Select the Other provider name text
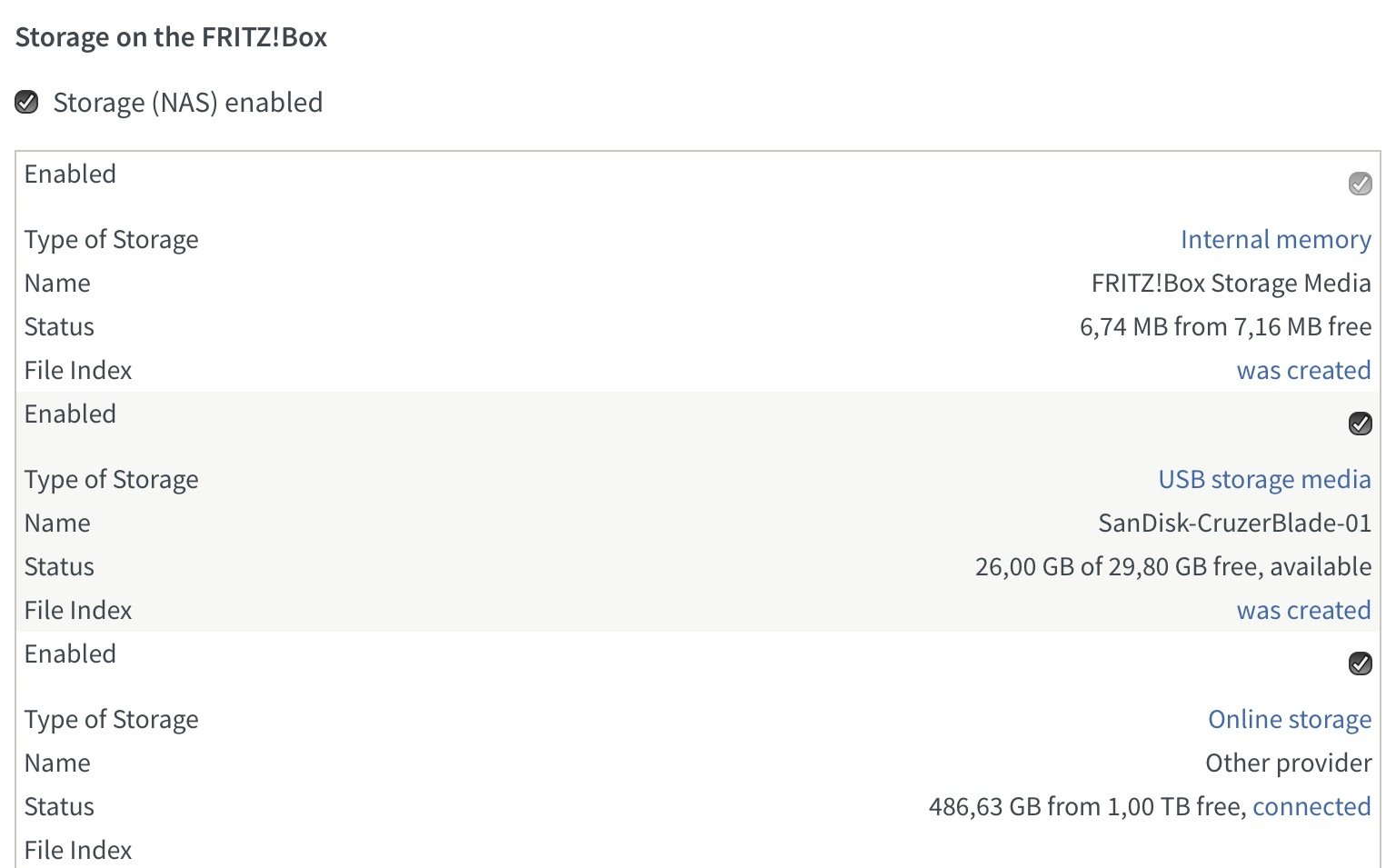This screenshot has height=868, width=1396. click(1288, 763)
